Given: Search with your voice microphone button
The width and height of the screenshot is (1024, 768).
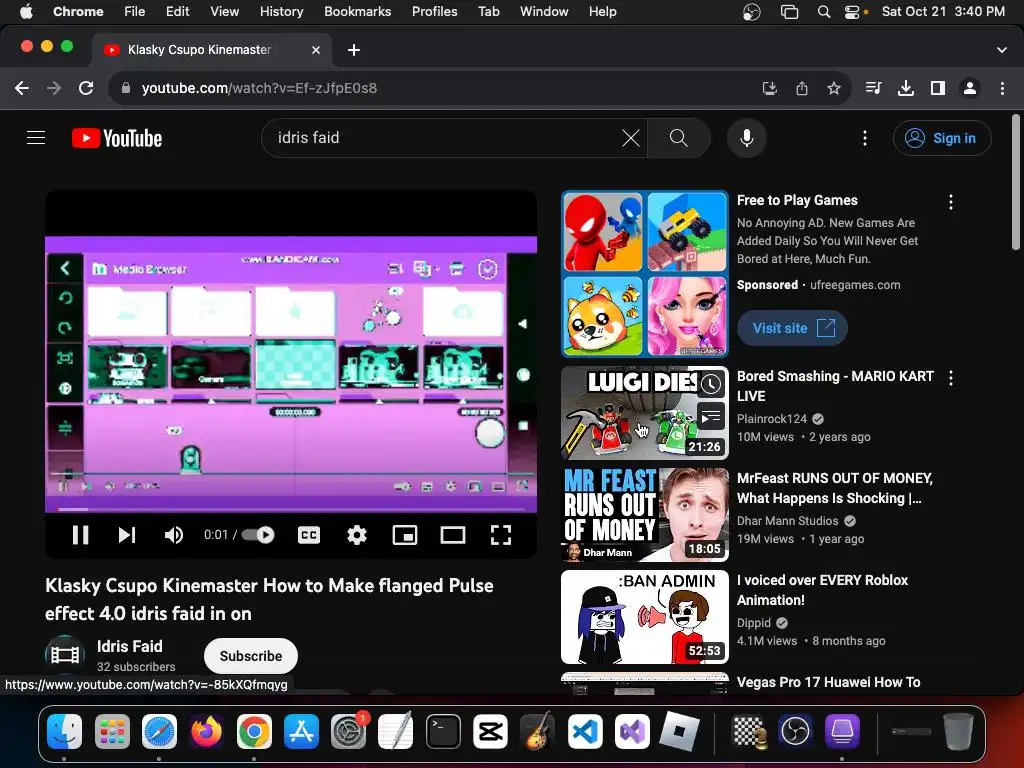Looking at the screenshot, I should coord(746,138).
